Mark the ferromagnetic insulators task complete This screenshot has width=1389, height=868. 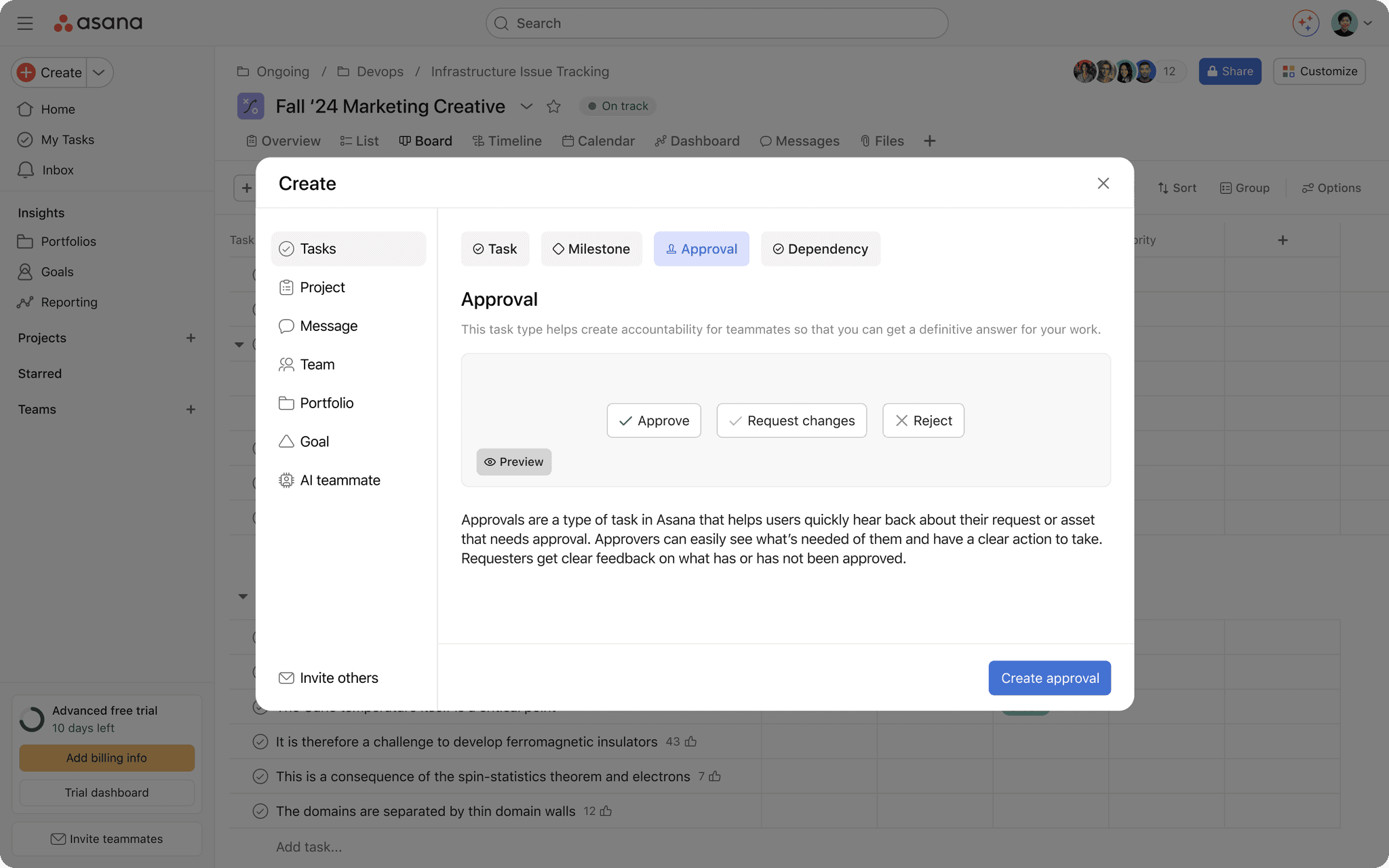(260, 742)
